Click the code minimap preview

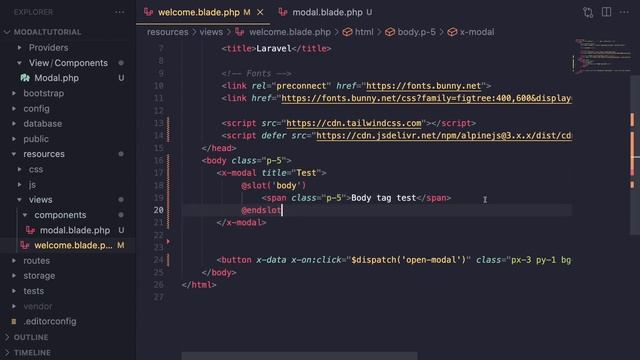pos(602,56)
